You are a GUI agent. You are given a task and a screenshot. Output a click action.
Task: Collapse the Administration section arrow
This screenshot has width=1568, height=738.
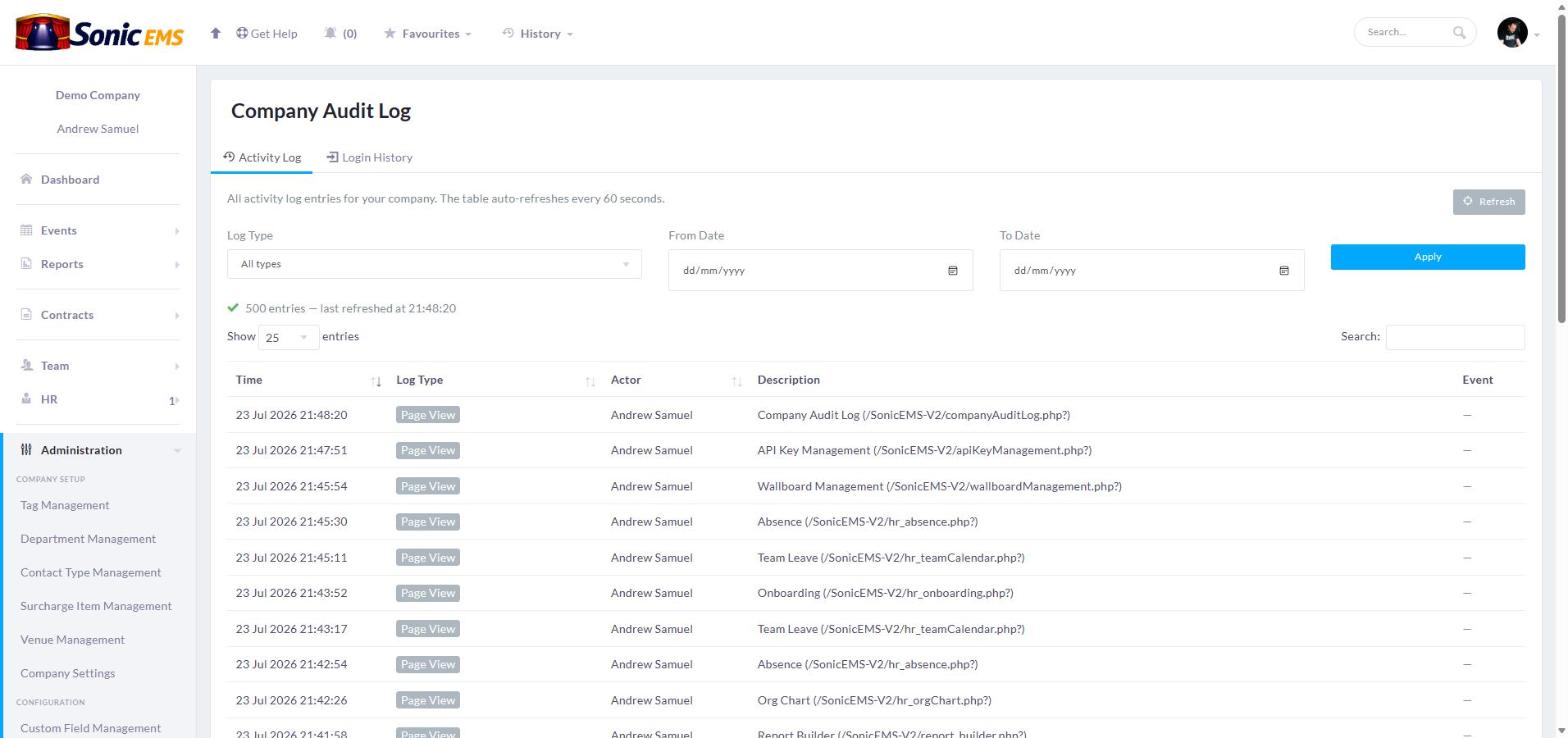point(177,451)
